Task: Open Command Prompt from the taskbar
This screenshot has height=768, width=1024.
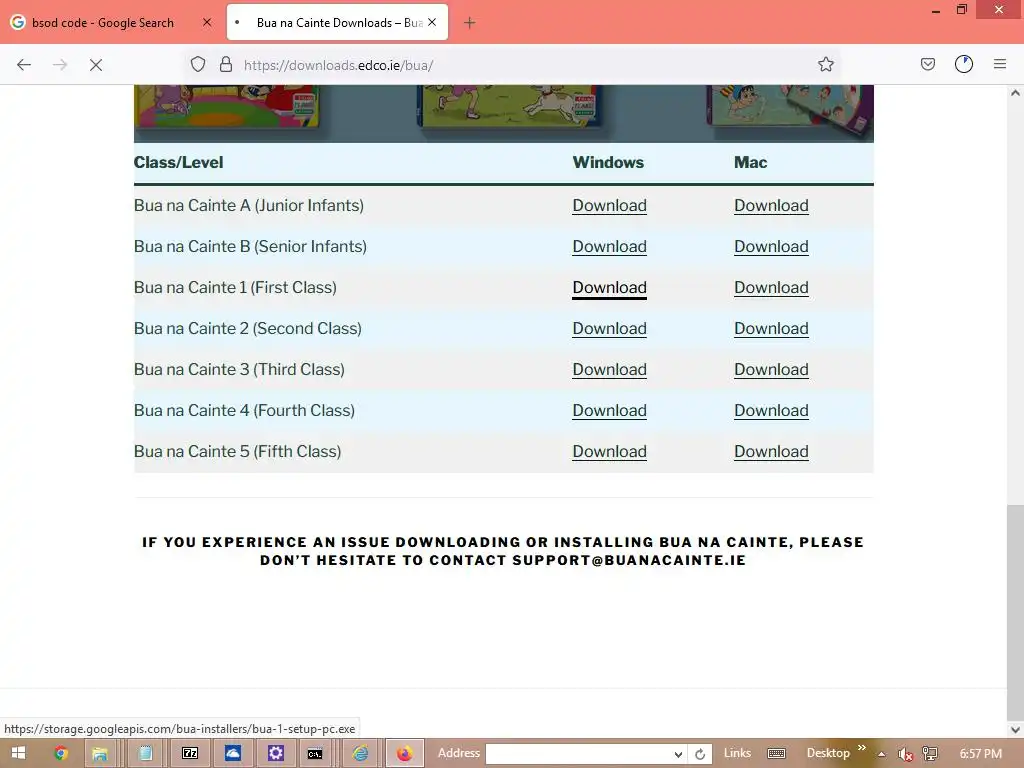Action: (x=315, y=754)
